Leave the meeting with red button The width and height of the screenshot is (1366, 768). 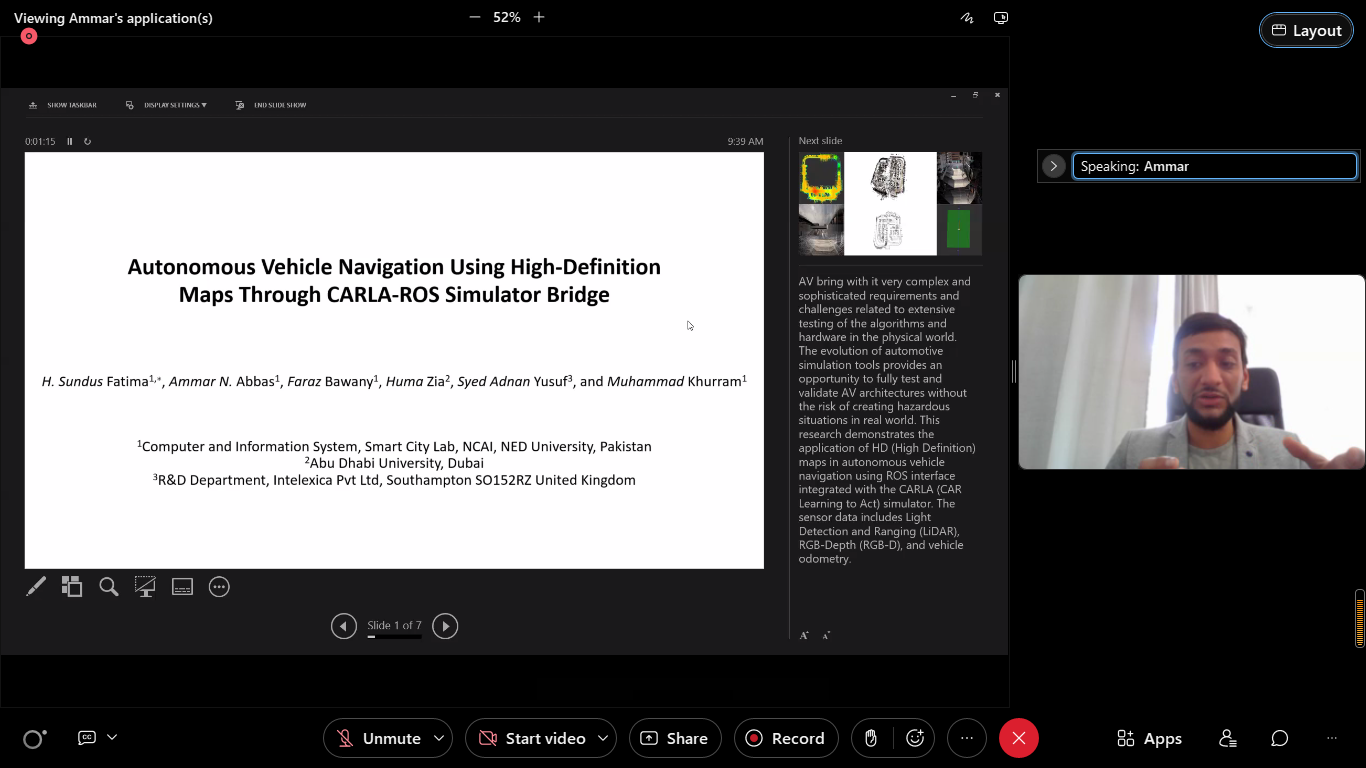(1019, 738)
